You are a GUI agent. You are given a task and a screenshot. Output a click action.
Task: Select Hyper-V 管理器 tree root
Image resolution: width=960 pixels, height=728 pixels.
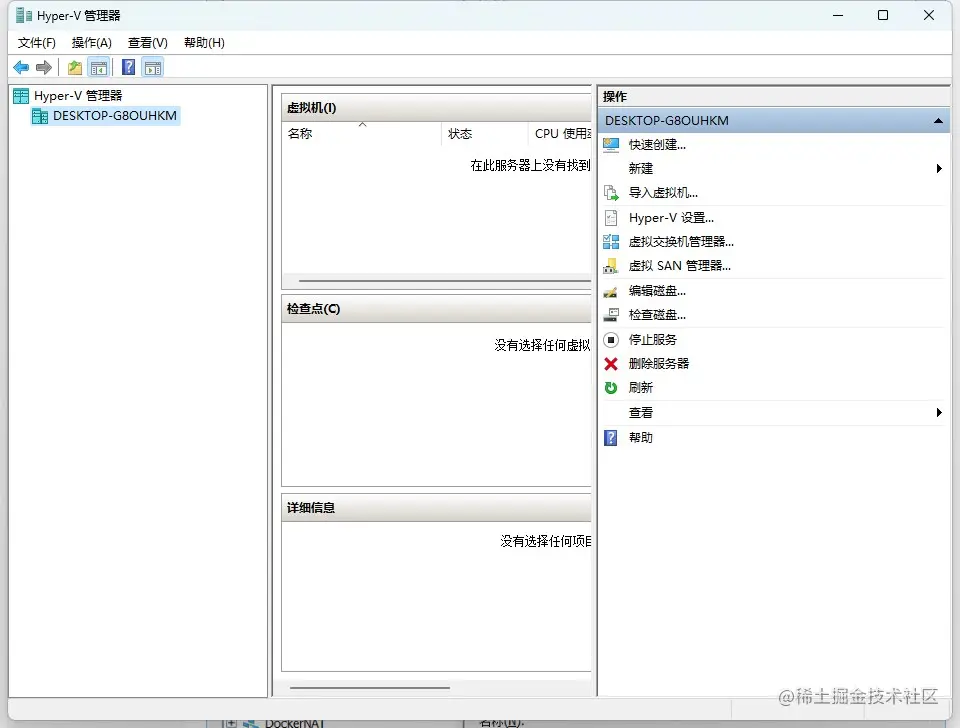pyautogui.click(x=78, y=96)
